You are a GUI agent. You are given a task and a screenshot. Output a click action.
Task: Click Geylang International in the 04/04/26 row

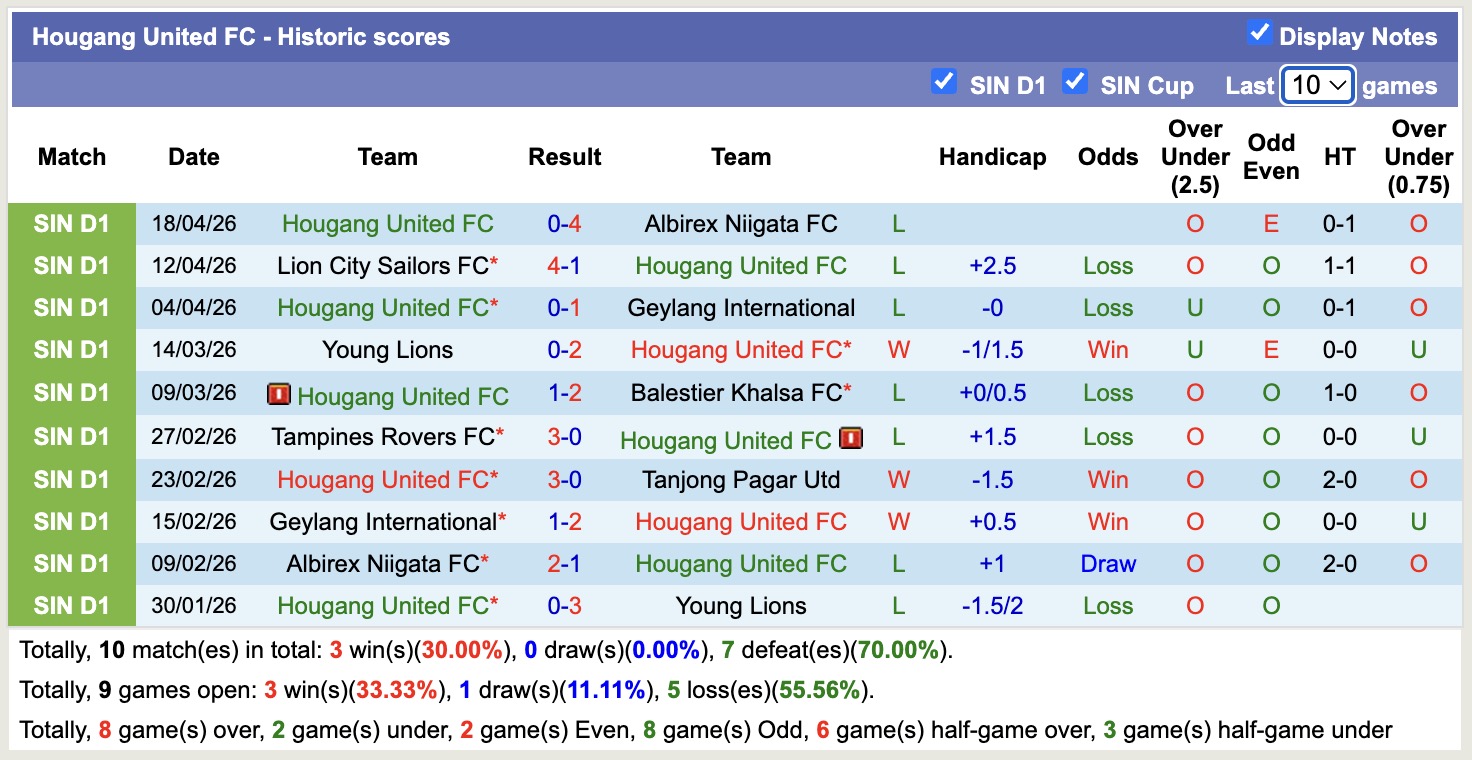click(x=741, y=307)
